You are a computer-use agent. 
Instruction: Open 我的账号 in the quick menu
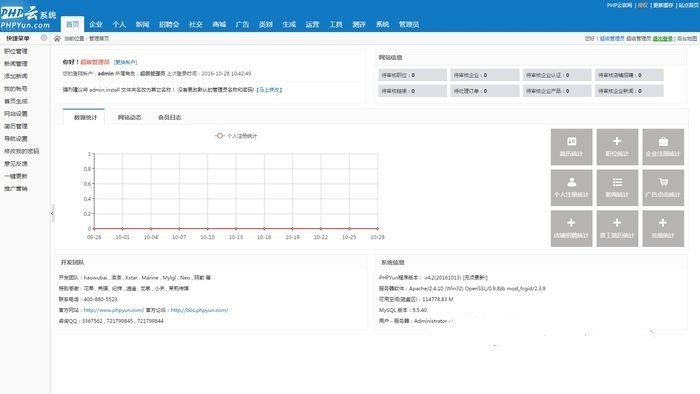pyautogui.click(x=16, y=89)
